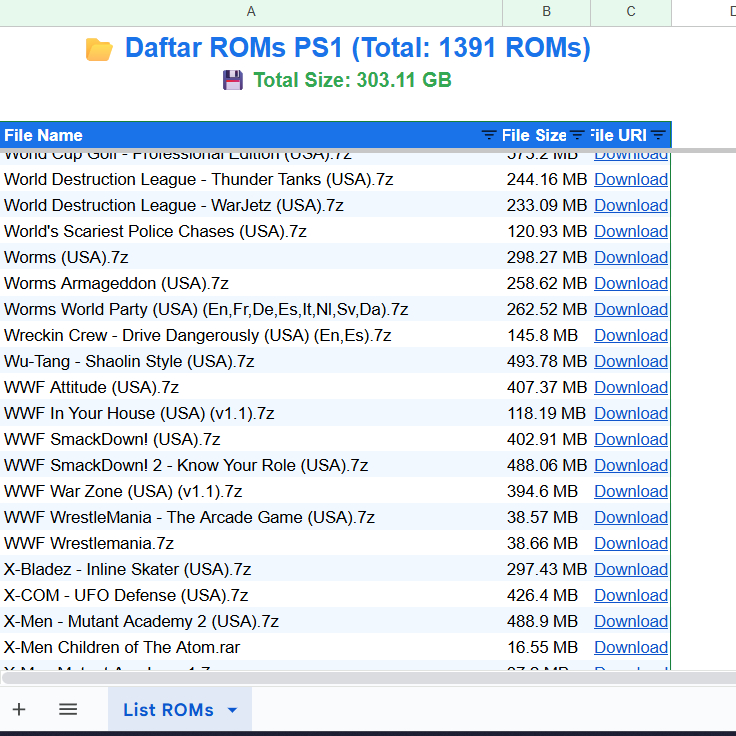Click Download for X-Men Children of The Atom

click(630, 647)
